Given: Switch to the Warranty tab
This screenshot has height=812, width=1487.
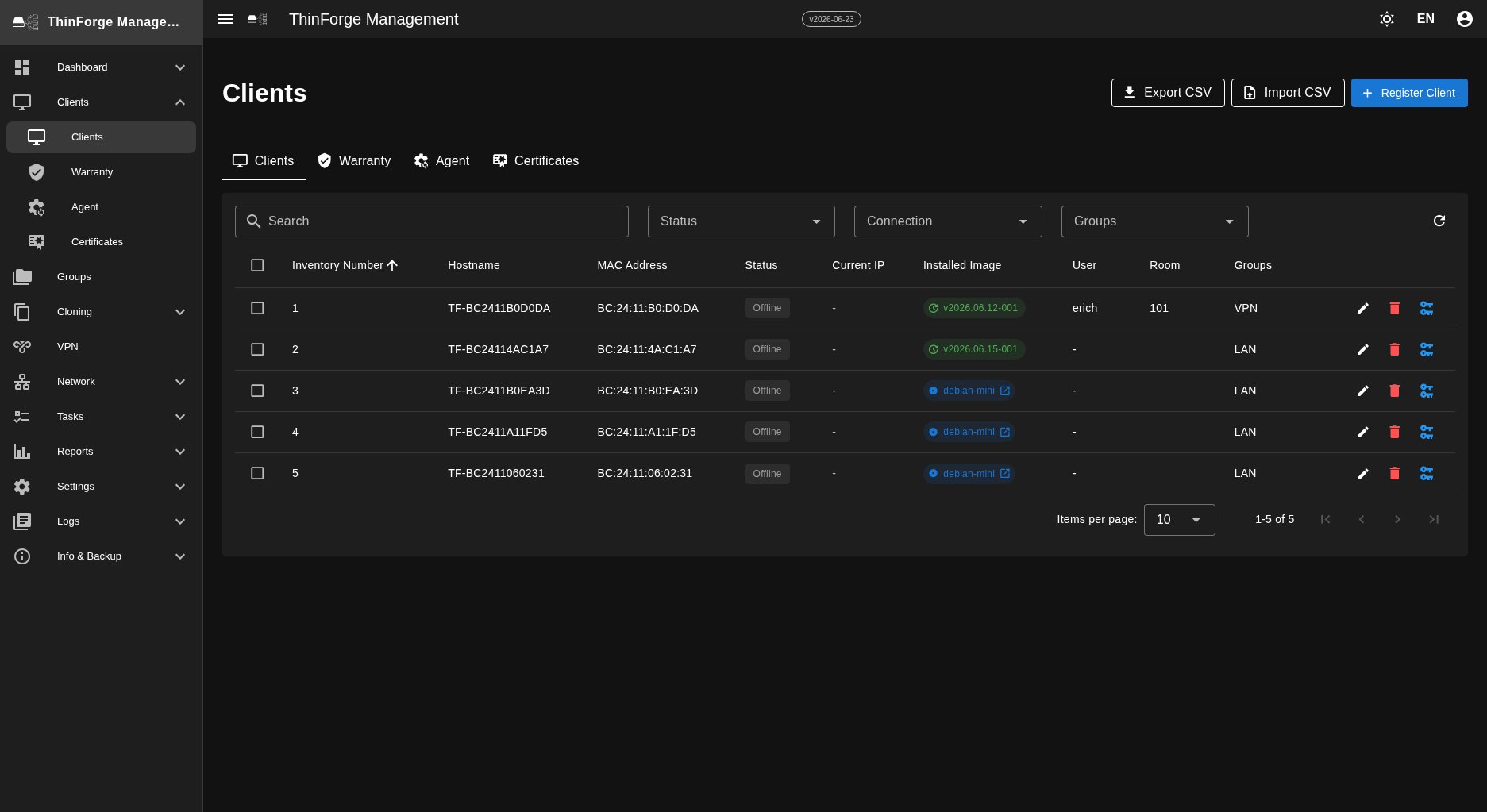Looking at the screenshot, I should coord(354,160).
